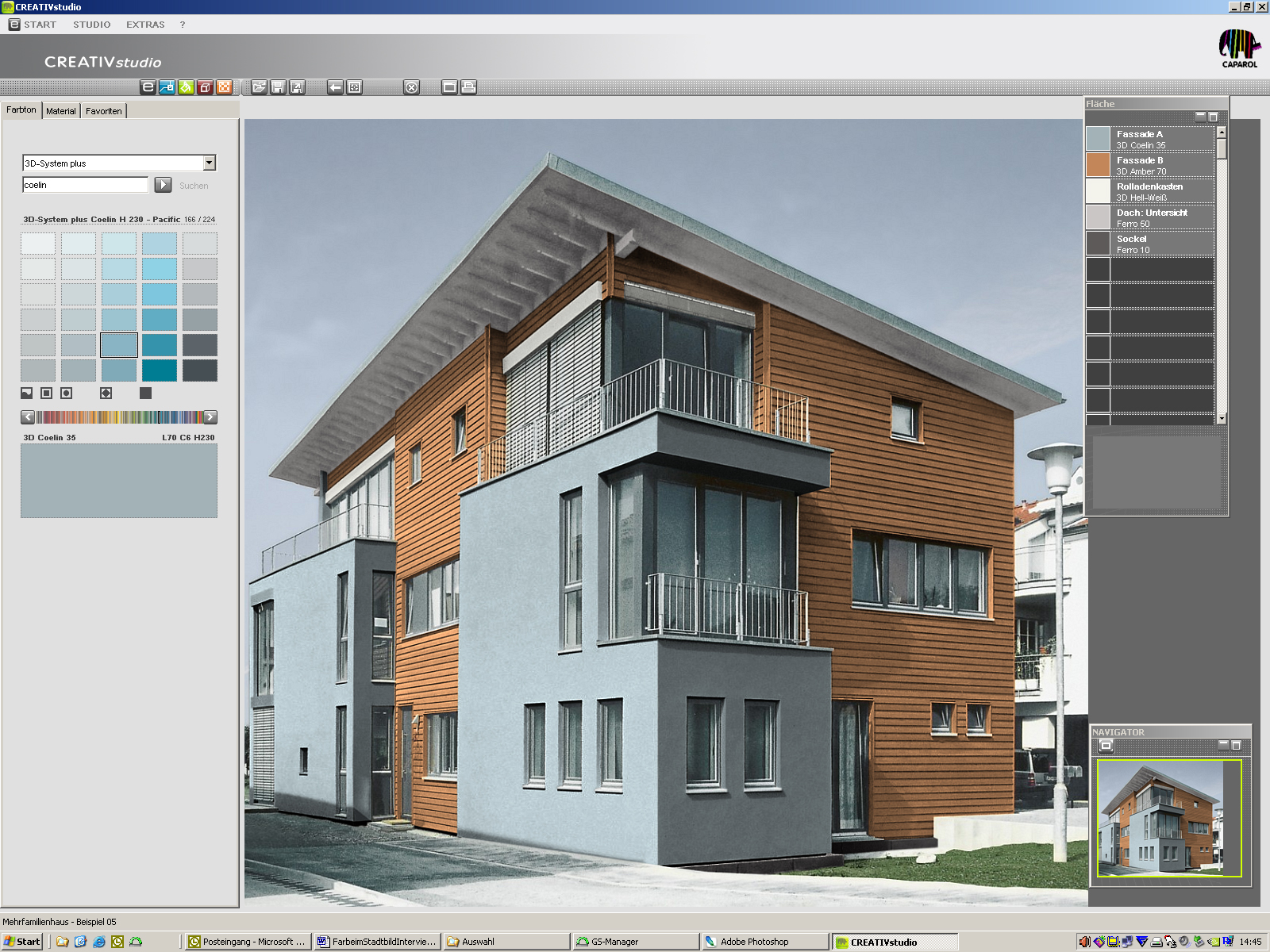Select the Sockel surface row
Viewport: 1270px width, 952px height.
click(1150, 244)
